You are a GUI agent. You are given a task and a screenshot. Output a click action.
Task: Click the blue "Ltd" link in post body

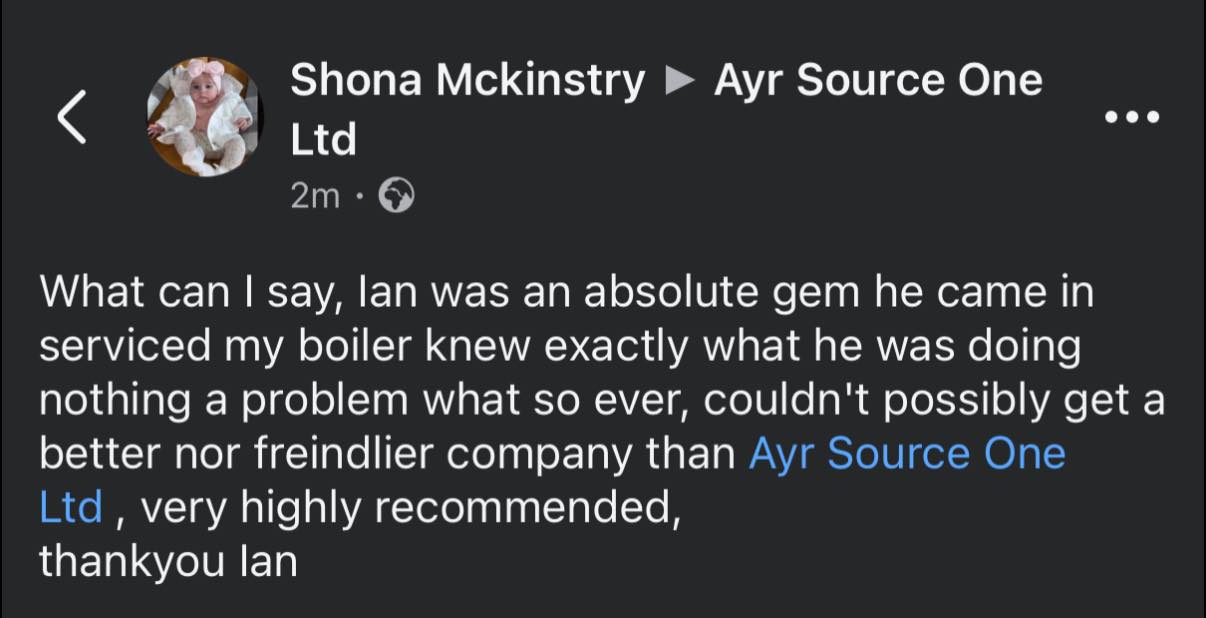70,508
